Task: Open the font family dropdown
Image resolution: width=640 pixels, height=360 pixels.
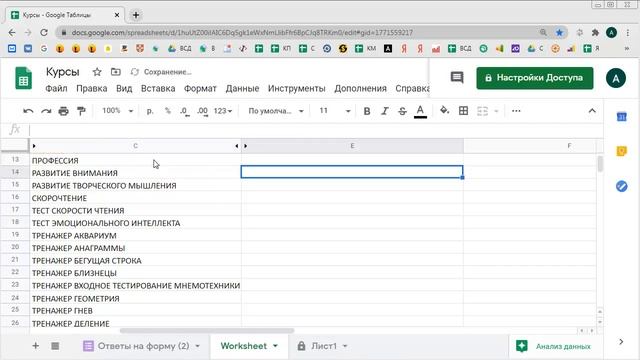Action: 276,111
